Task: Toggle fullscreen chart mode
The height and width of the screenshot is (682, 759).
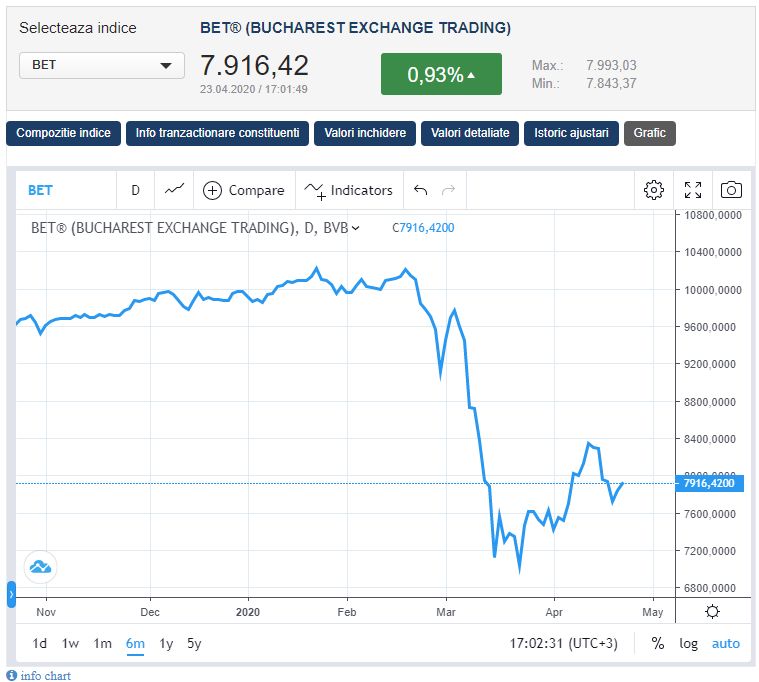Action: [693, 190]
